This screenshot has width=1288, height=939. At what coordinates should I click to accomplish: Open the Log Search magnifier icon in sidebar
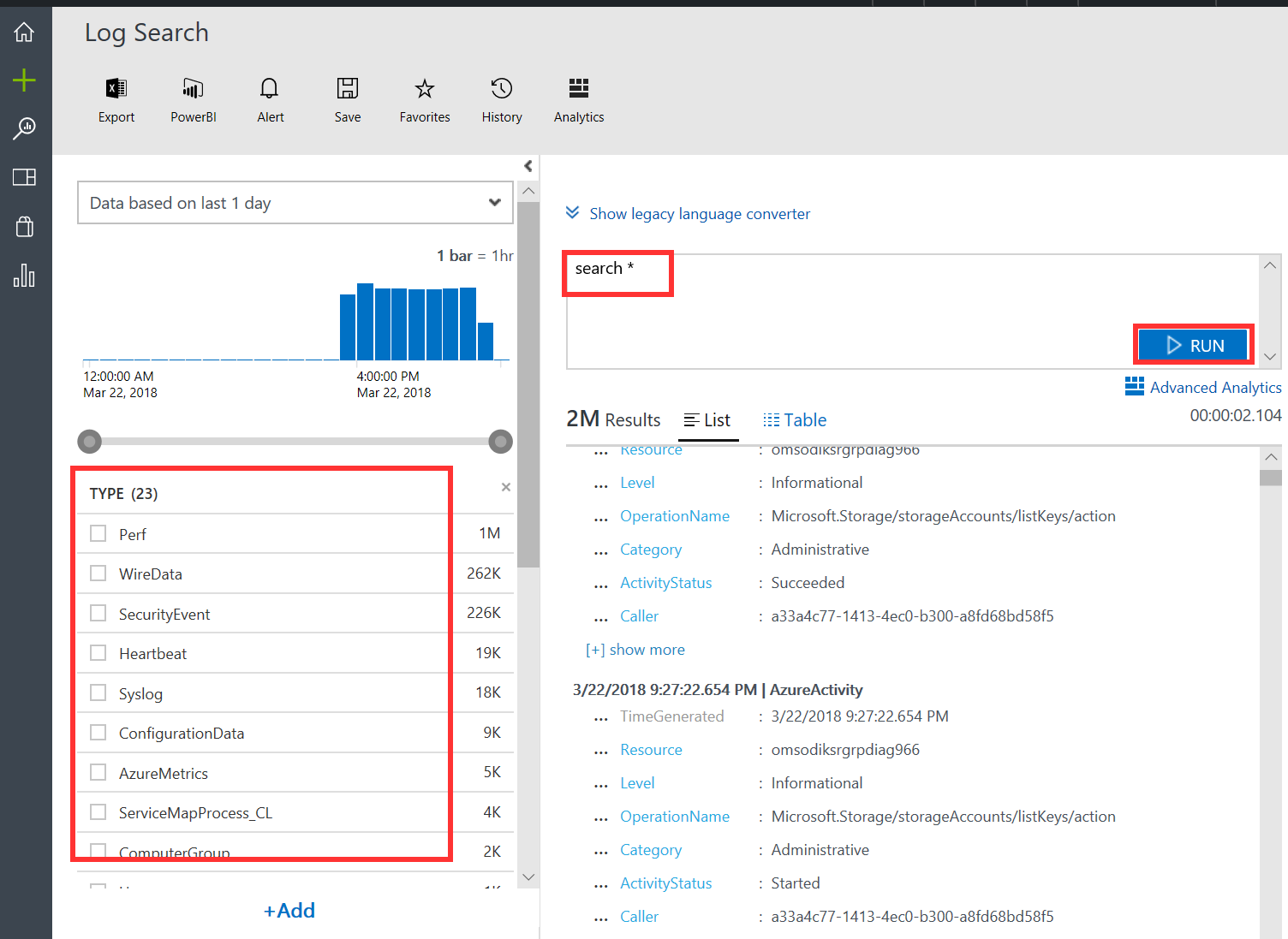tap(24, 128)
